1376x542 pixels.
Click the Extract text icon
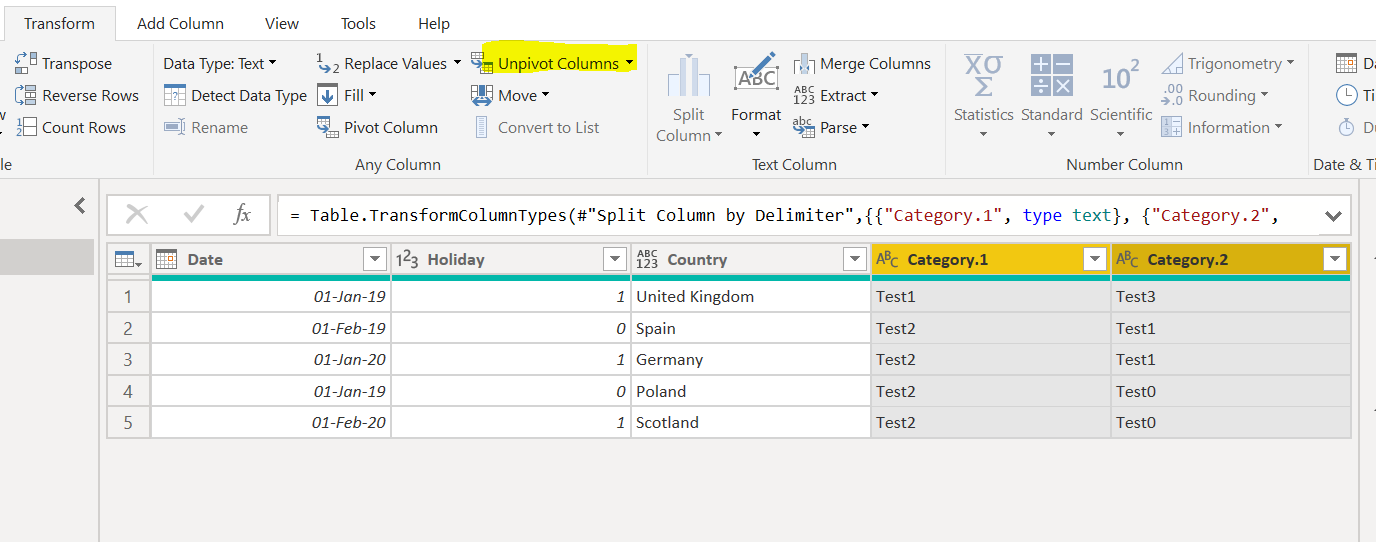coord(804,95)
